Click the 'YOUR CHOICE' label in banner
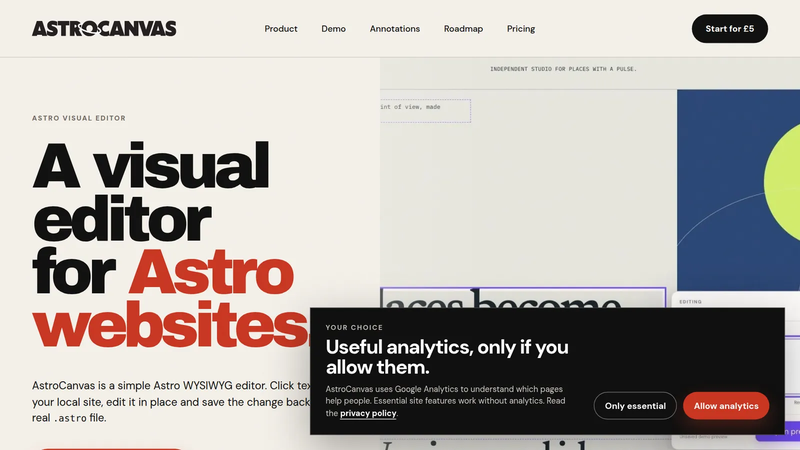800x450 pixels. [354, 328]
